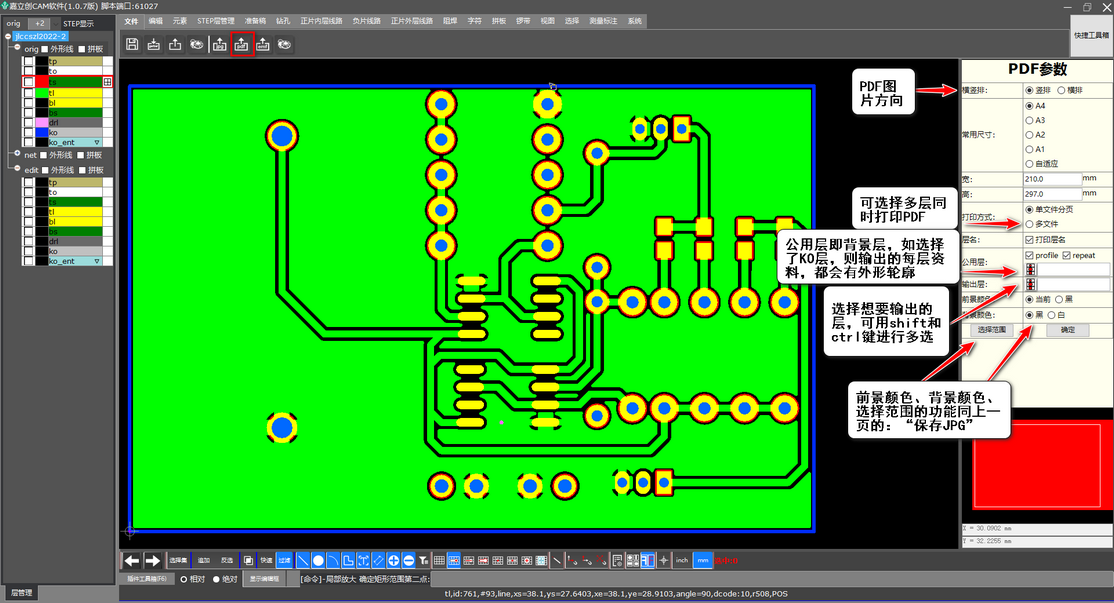
Task: Click the right arrow navigation icon
Action: [152, 560]
